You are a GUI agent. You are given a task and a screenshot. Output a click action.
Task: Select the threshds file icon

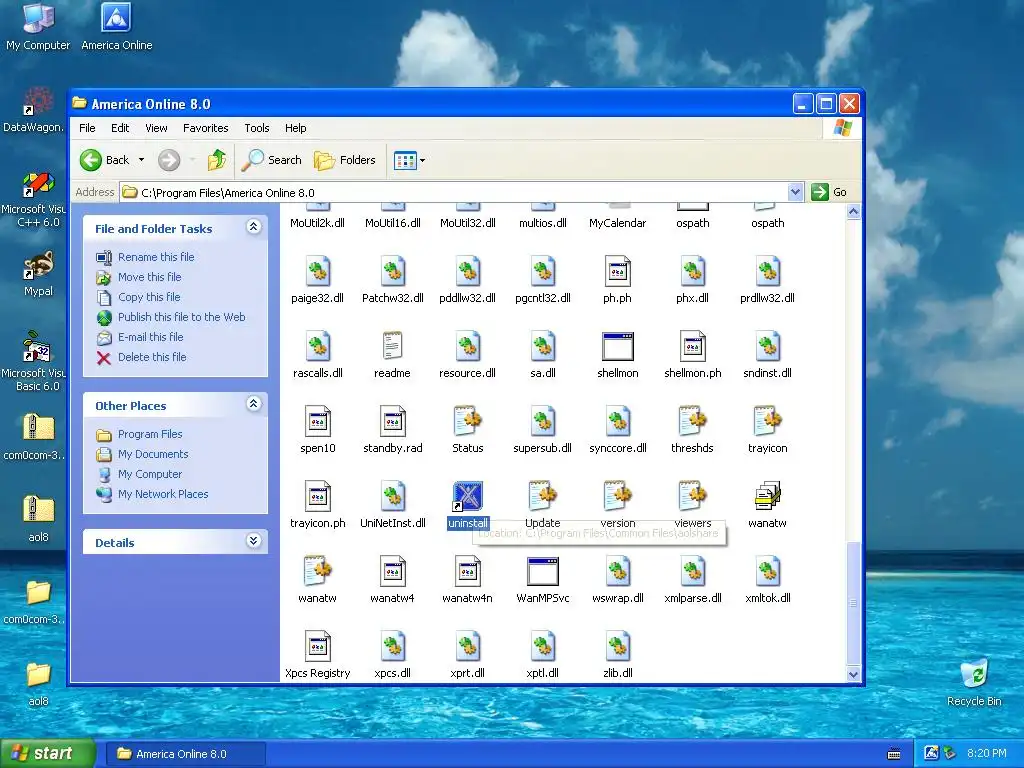pos(693,421)
